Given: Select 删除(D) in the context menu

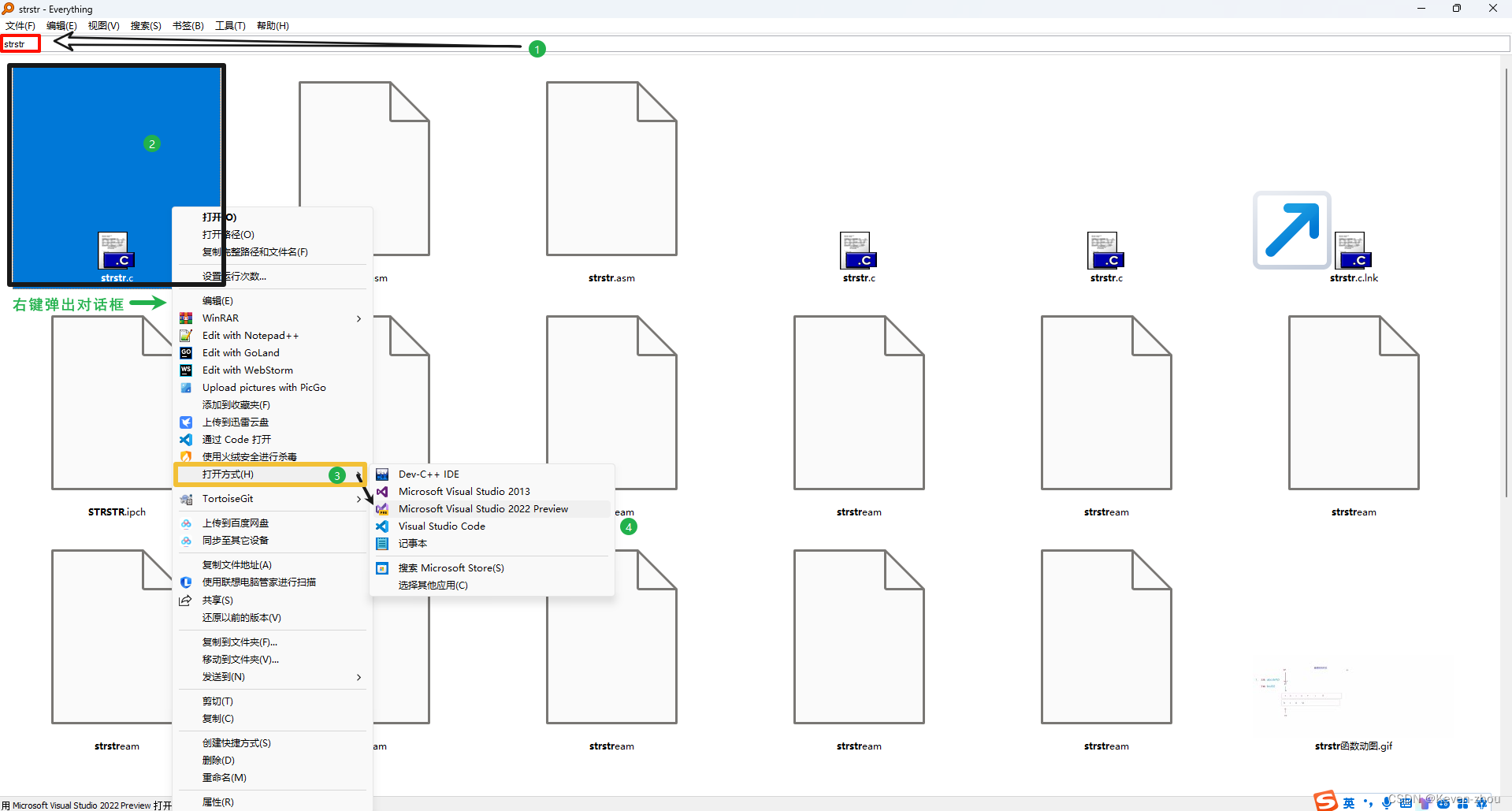Looking at the screenshot, I should [x=273, y=761].
